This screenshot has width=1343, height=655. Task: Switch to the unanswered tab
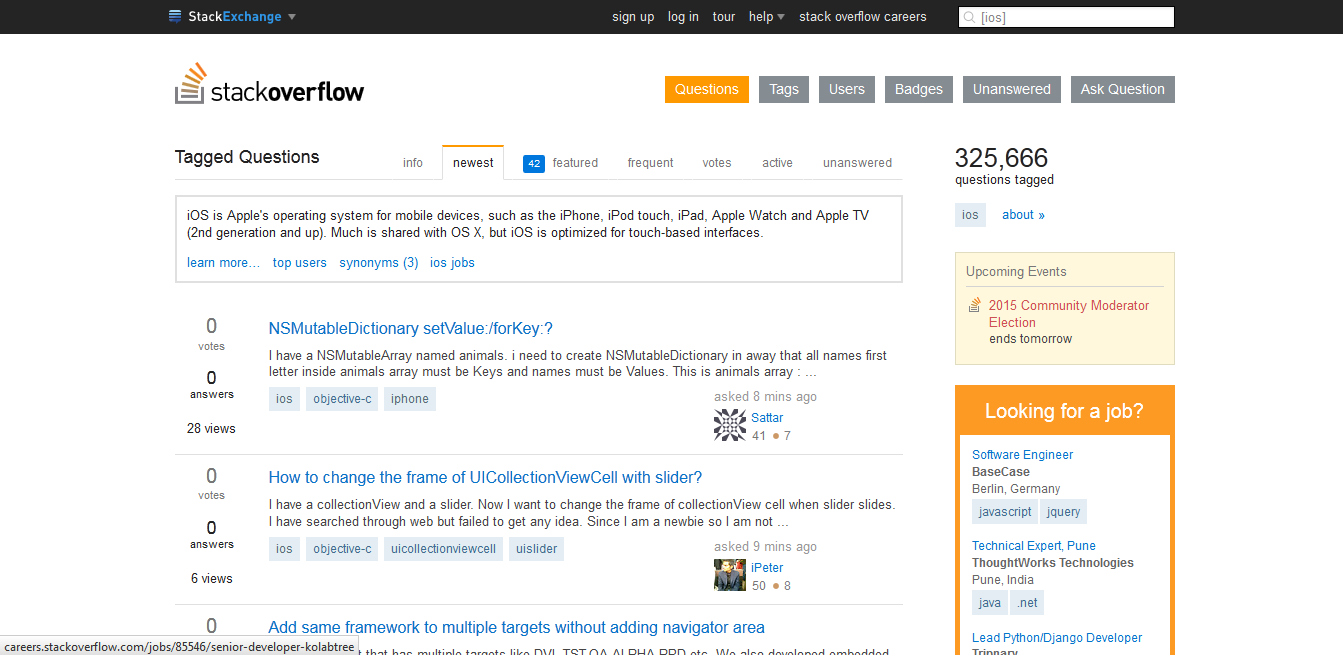click(858, 163)
